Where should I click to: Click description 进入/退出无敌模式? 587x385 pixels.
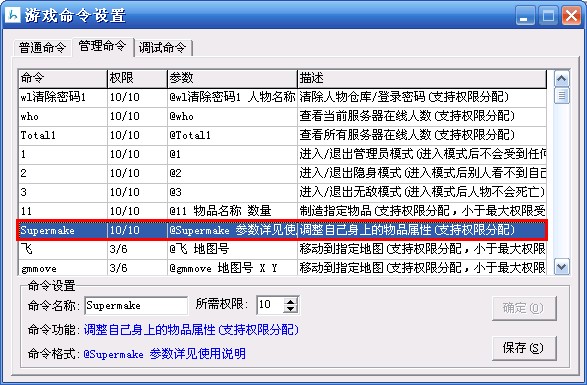pos(422,192)
